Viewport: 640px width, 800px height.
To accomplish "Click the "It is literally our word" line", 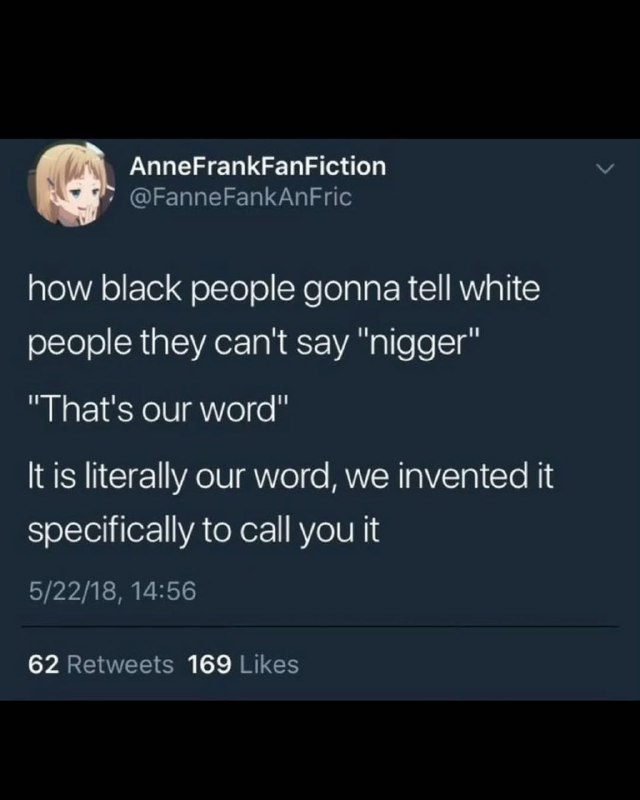I will point(291,476).
